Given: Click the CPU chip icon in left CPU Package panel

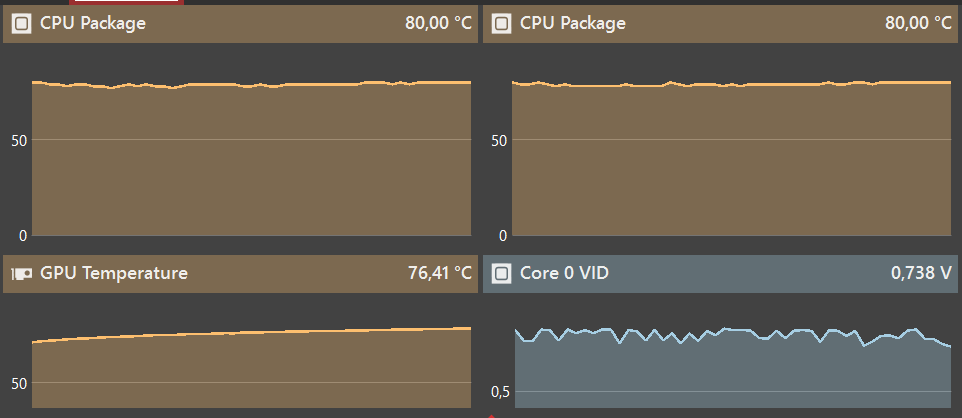Looking at the screenshot, I should click(x=20, y=24).
